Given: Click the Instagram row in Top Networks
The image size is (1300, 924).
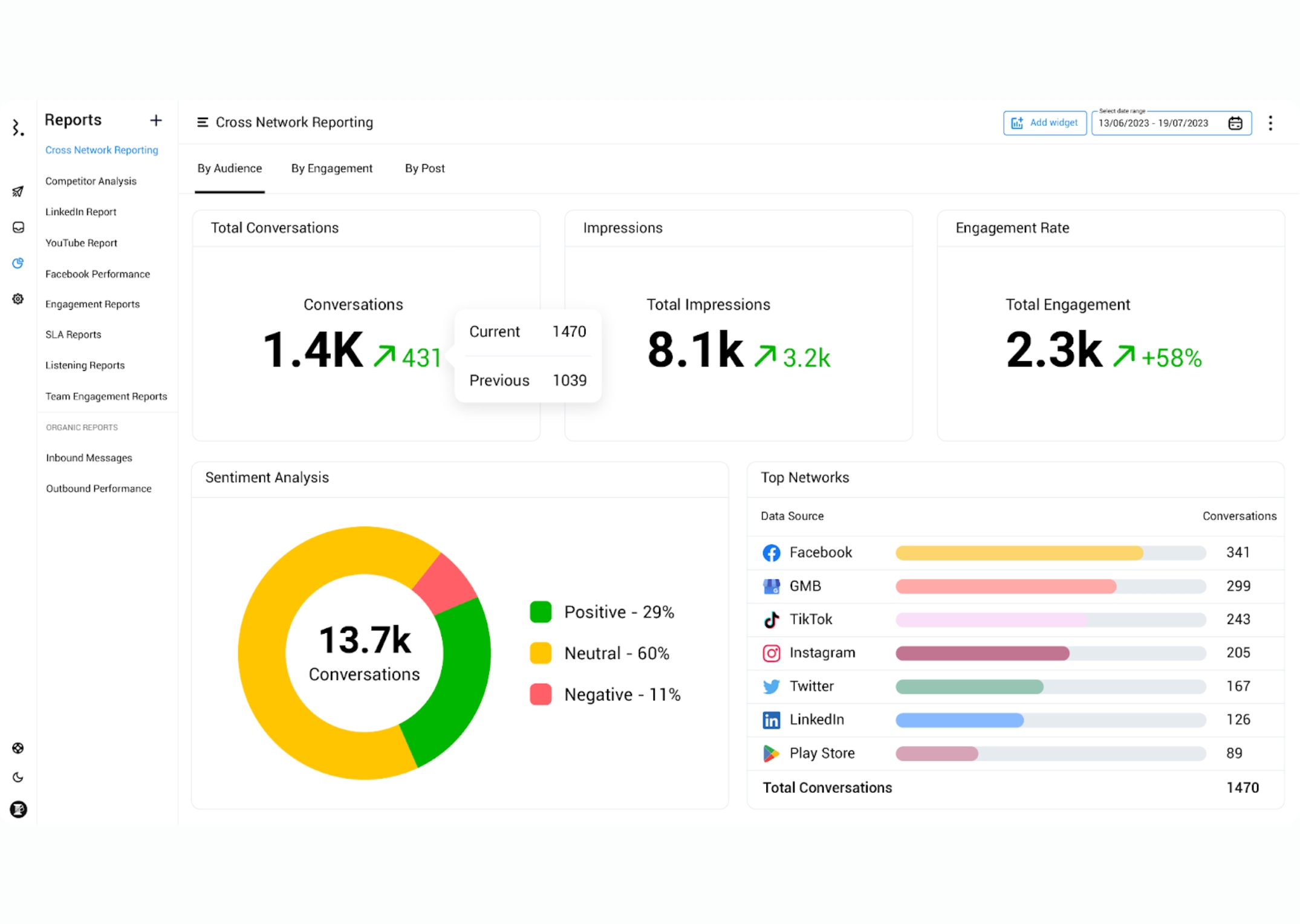Looking at the screenshot, I should tap(822, 652).
